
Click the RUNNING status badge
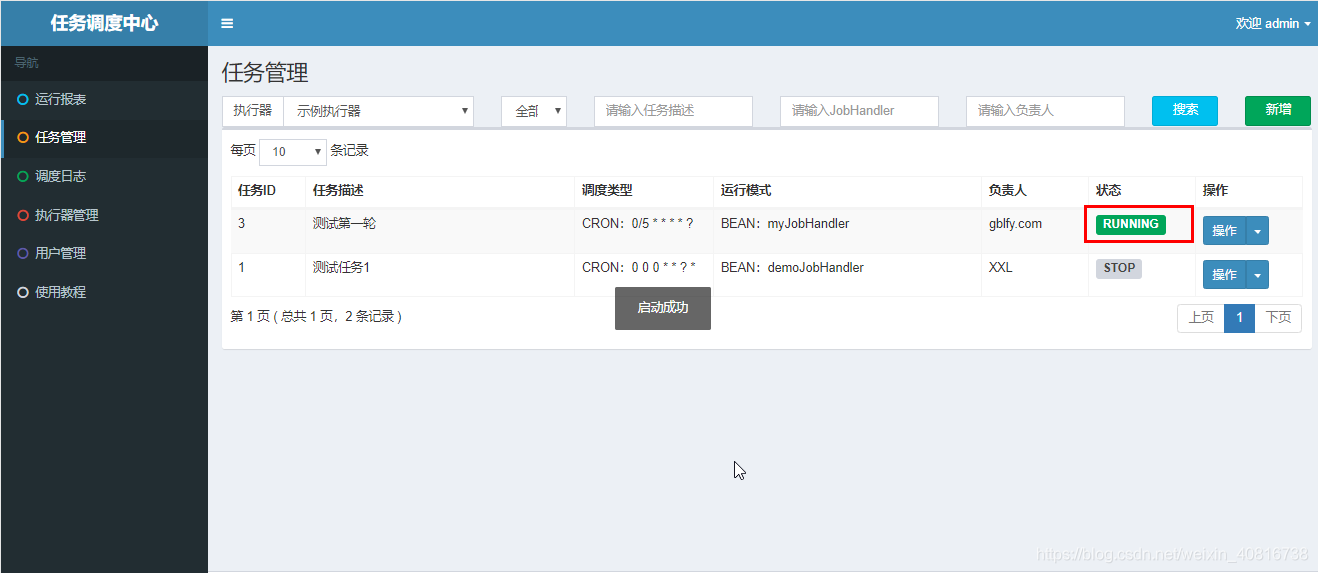(1130, 224)
